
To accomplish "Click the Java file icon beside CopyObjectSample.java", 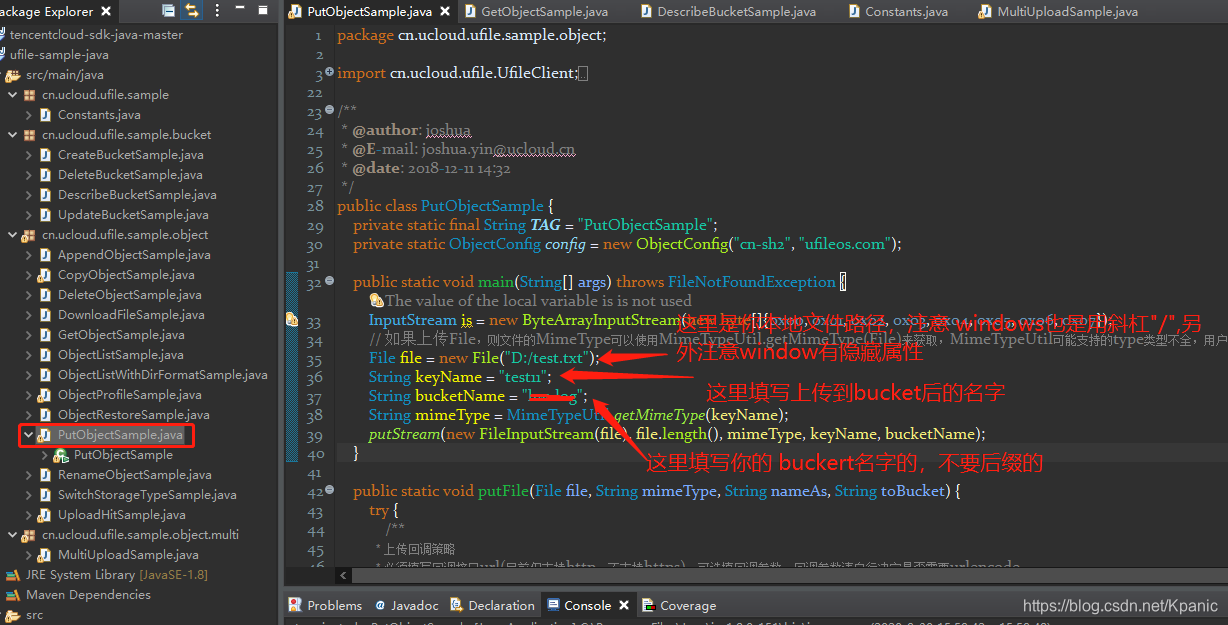I will 45,275.
